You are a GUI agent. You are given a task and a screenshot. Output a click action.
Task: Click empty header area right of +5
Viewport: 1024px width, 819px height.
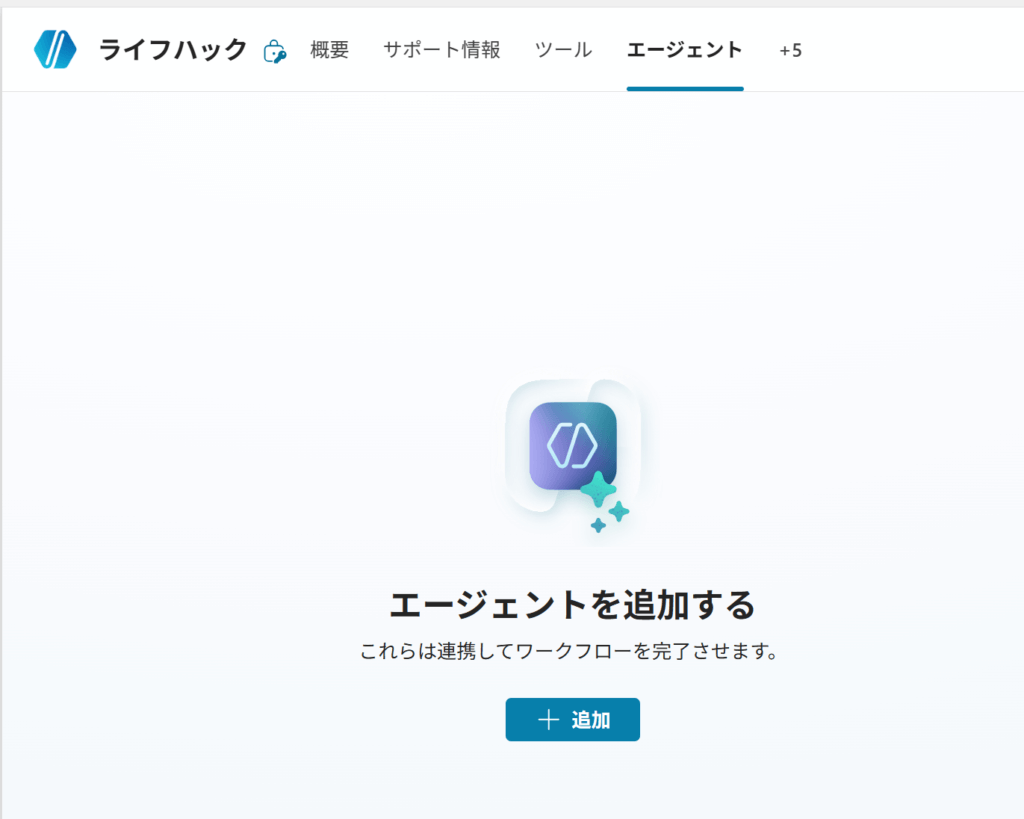click(x=910, y=50)
